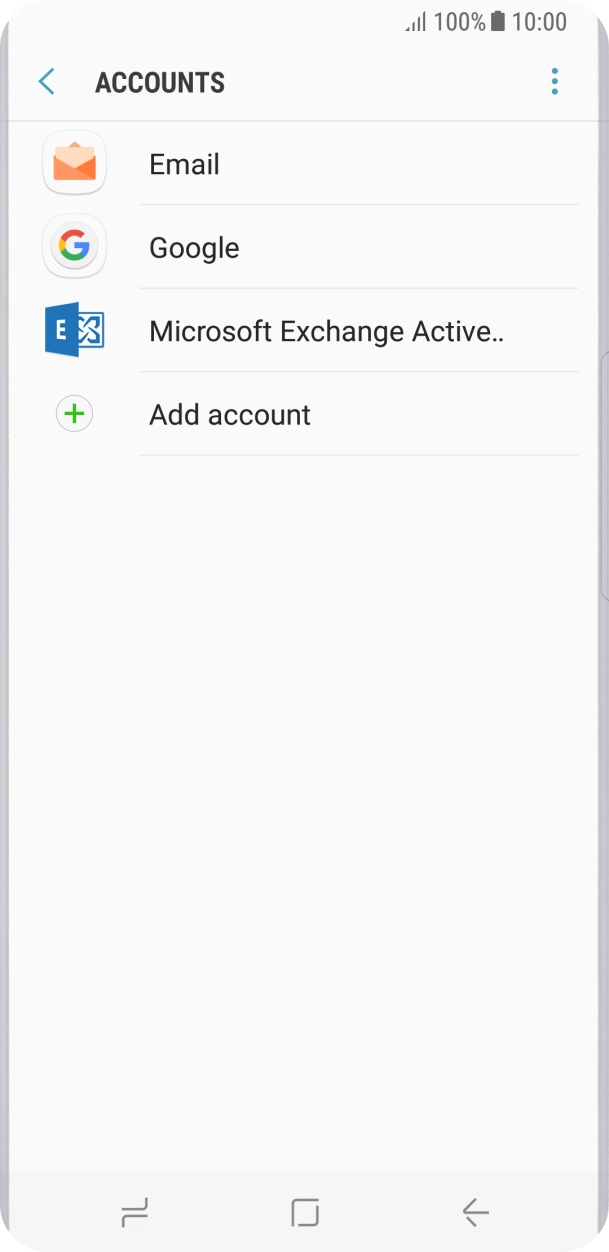This screenshot has height=1252, width=609.
Task: Choose the Add account text
Action: [x=230, y=415]
